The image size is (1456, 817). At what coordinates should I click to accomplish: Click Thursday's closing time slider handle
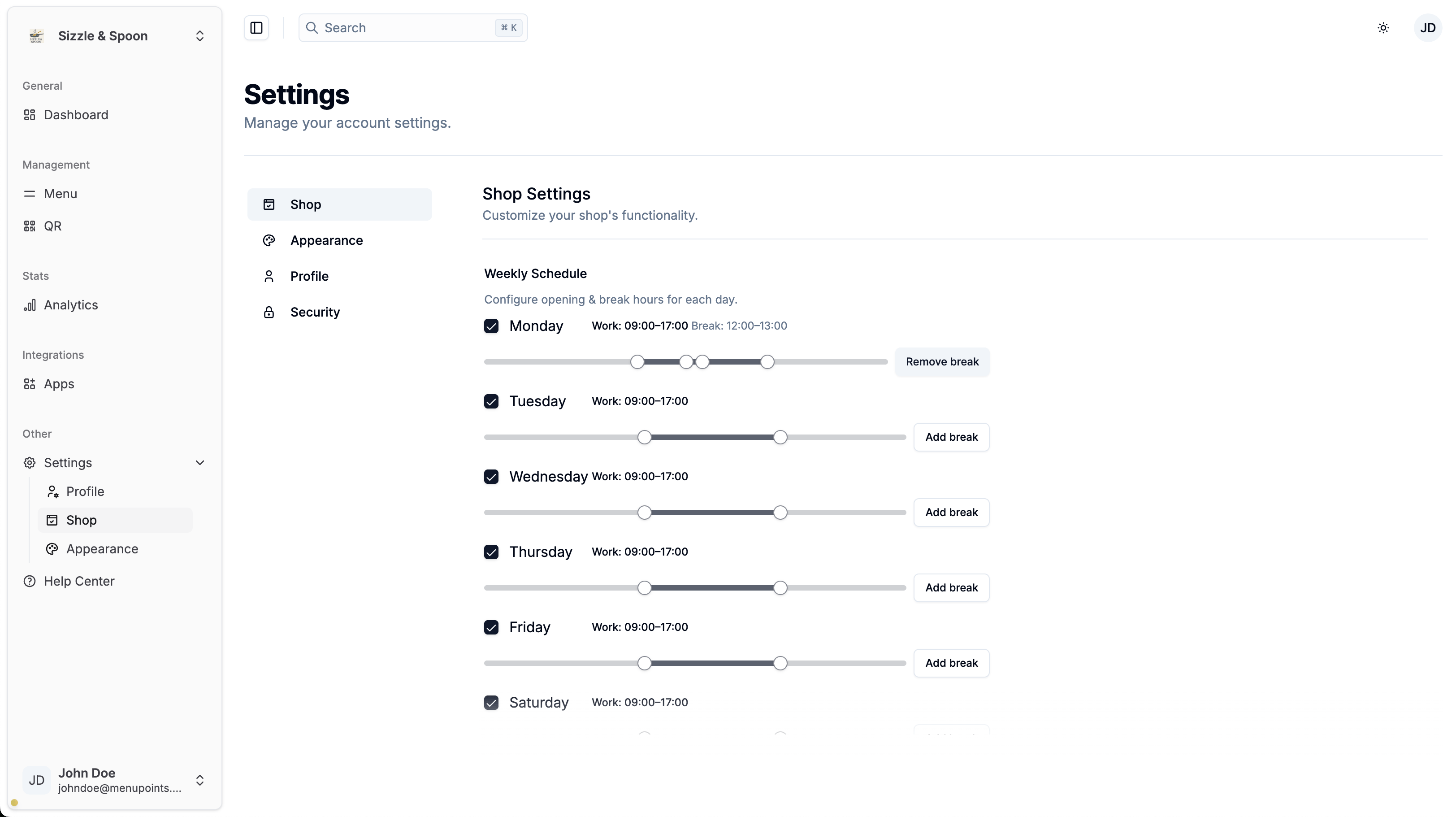780,588
